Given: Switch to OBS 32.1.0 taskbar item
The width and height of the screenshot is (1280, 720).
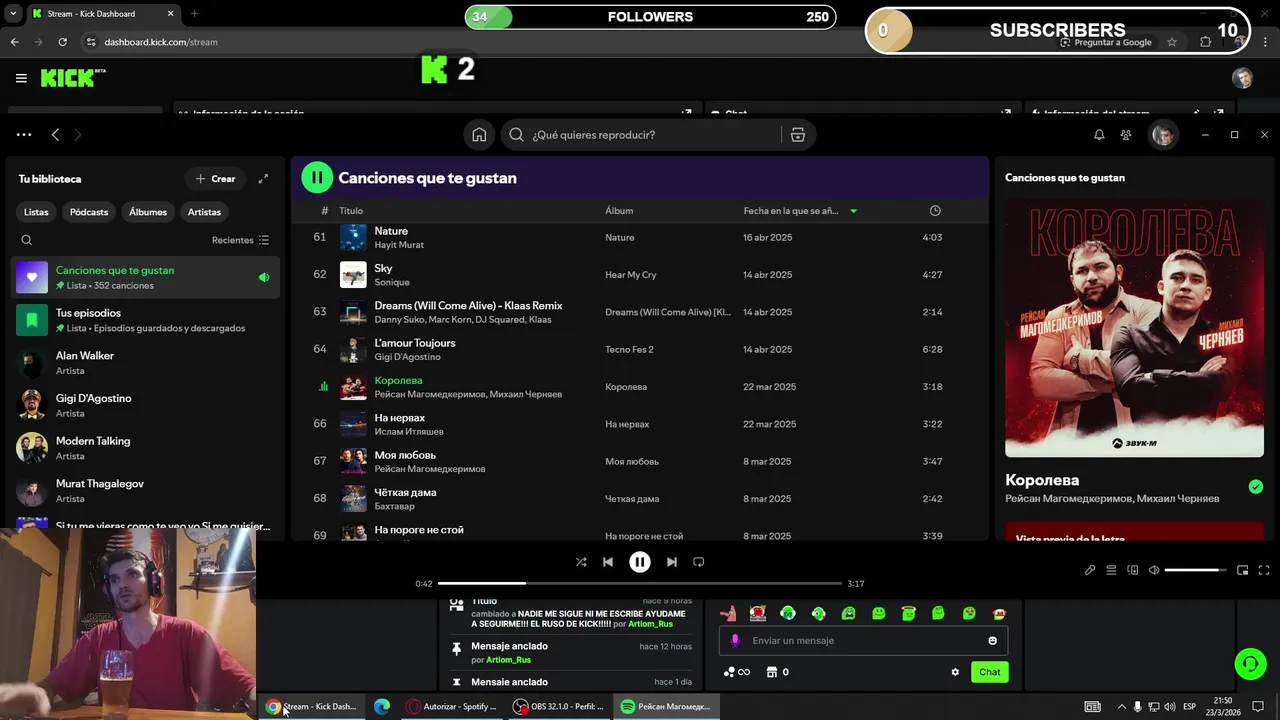Looking at the screenshot, I should point(559,706).
